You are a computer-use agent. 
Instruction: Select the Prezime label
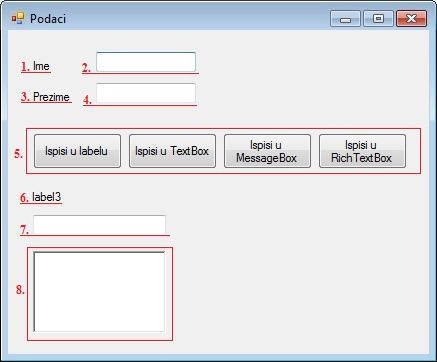click(51, 97)
